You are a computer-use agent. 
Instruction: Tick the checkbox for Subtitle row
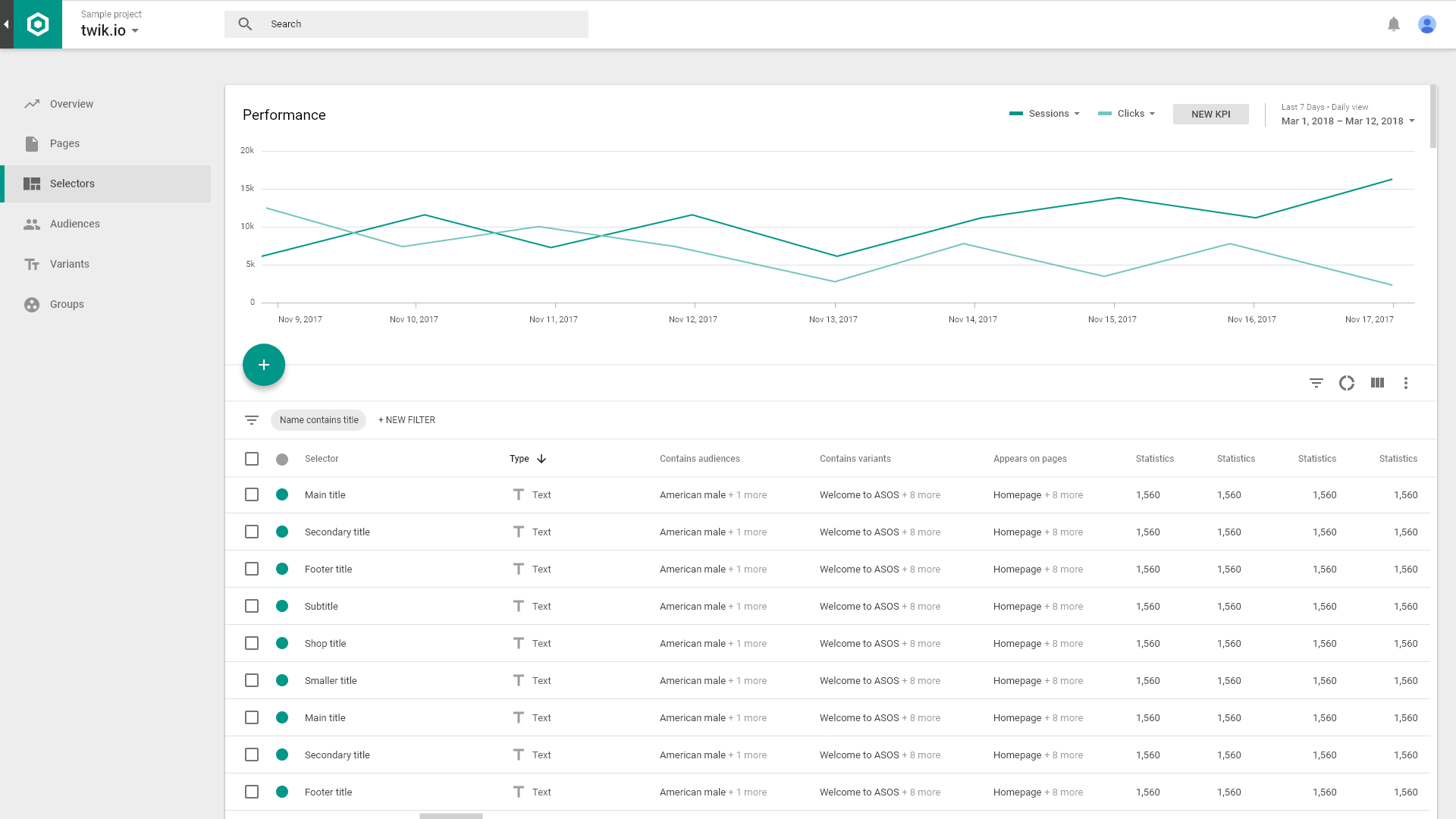pyautogui.click(x=252, y=606)
